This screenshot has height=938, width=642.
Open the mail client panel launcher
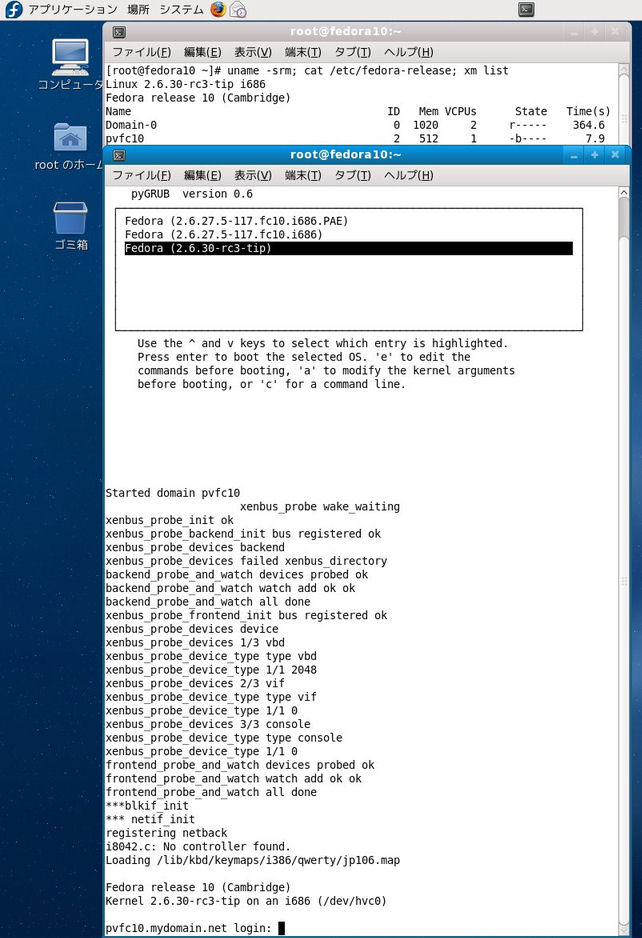238,9
